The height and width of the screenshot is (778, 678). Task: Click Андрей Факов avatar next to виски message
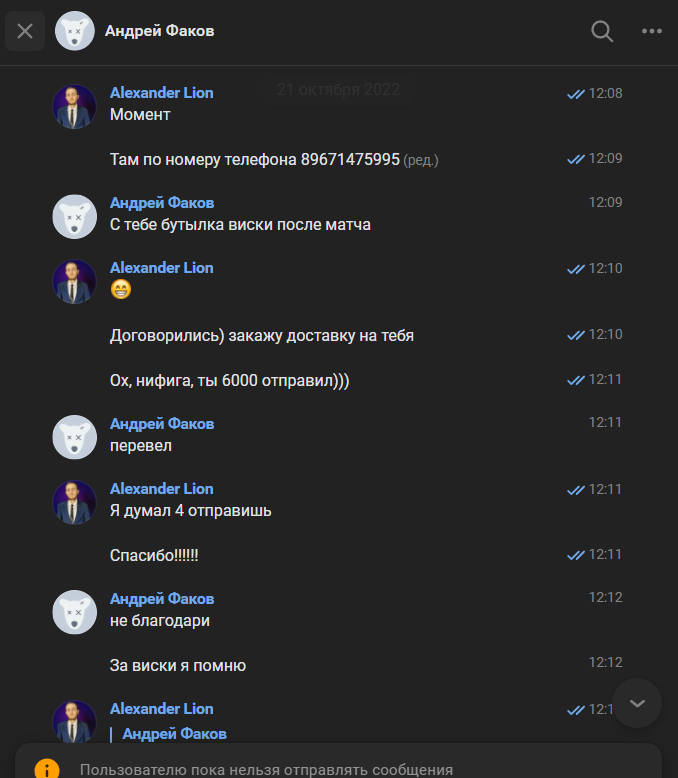(x=74, y=217)
